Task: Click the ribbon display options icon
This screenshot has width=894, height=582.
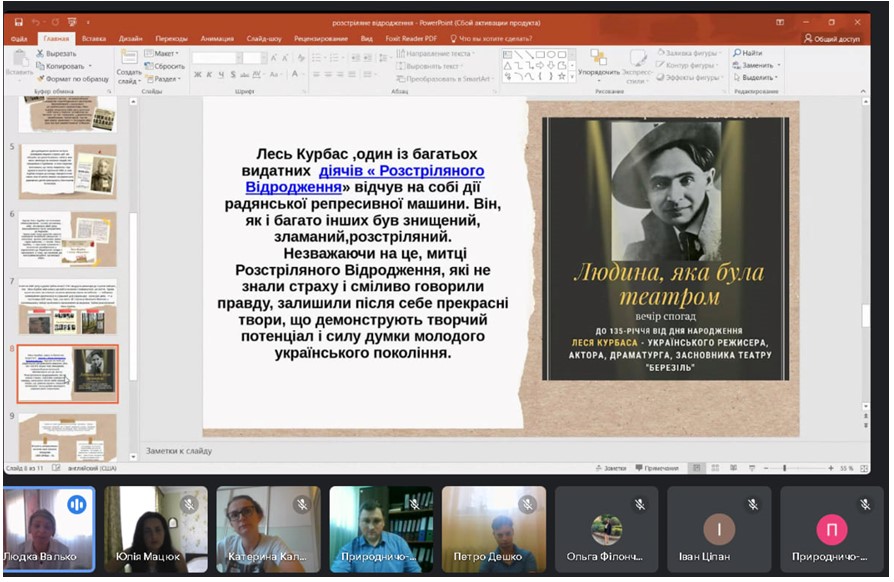Action: tap(780, 22)
